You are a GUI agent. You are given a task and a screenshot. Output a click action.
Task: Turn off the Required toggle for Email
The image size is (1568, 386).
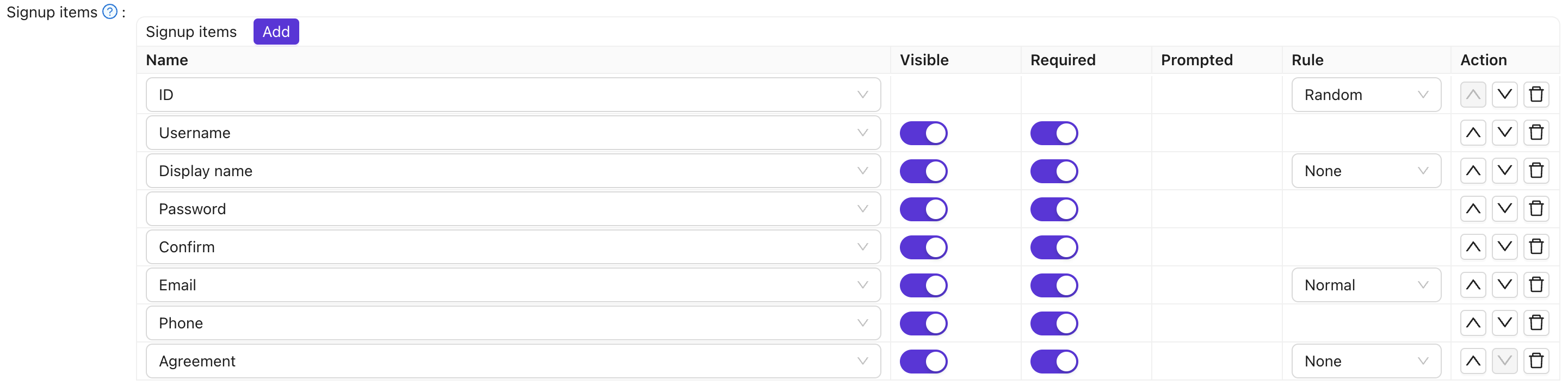pyautogui.click(x=1054, y=284)
